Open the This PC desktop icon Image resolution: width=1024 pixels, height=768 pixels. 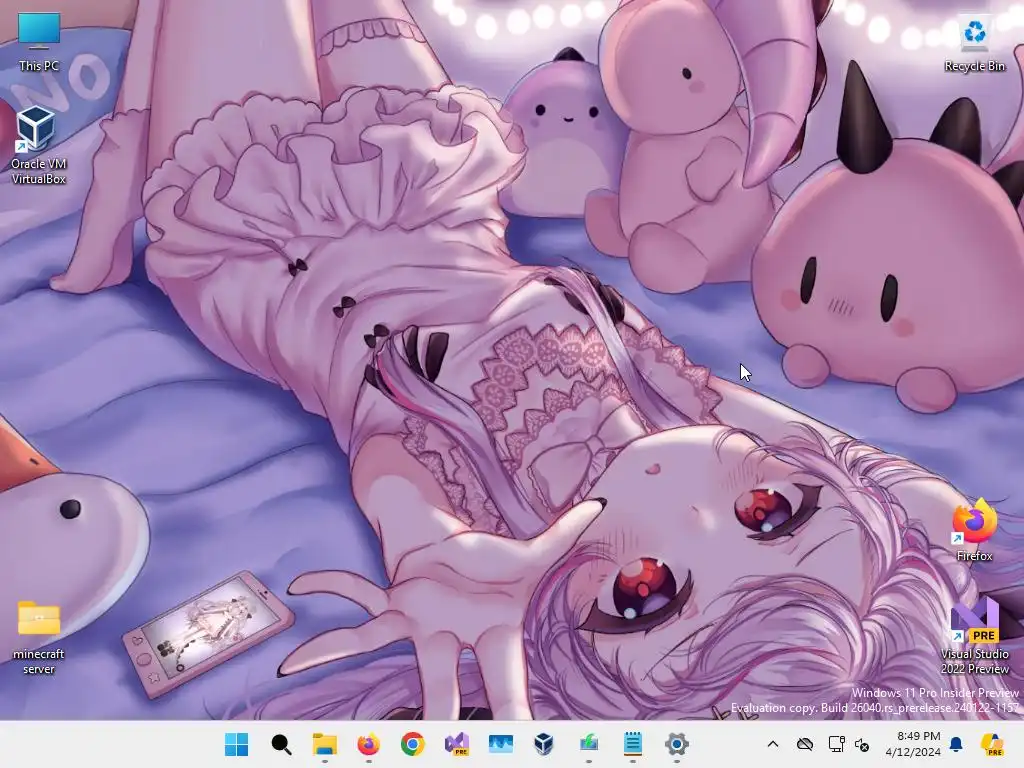39,41
